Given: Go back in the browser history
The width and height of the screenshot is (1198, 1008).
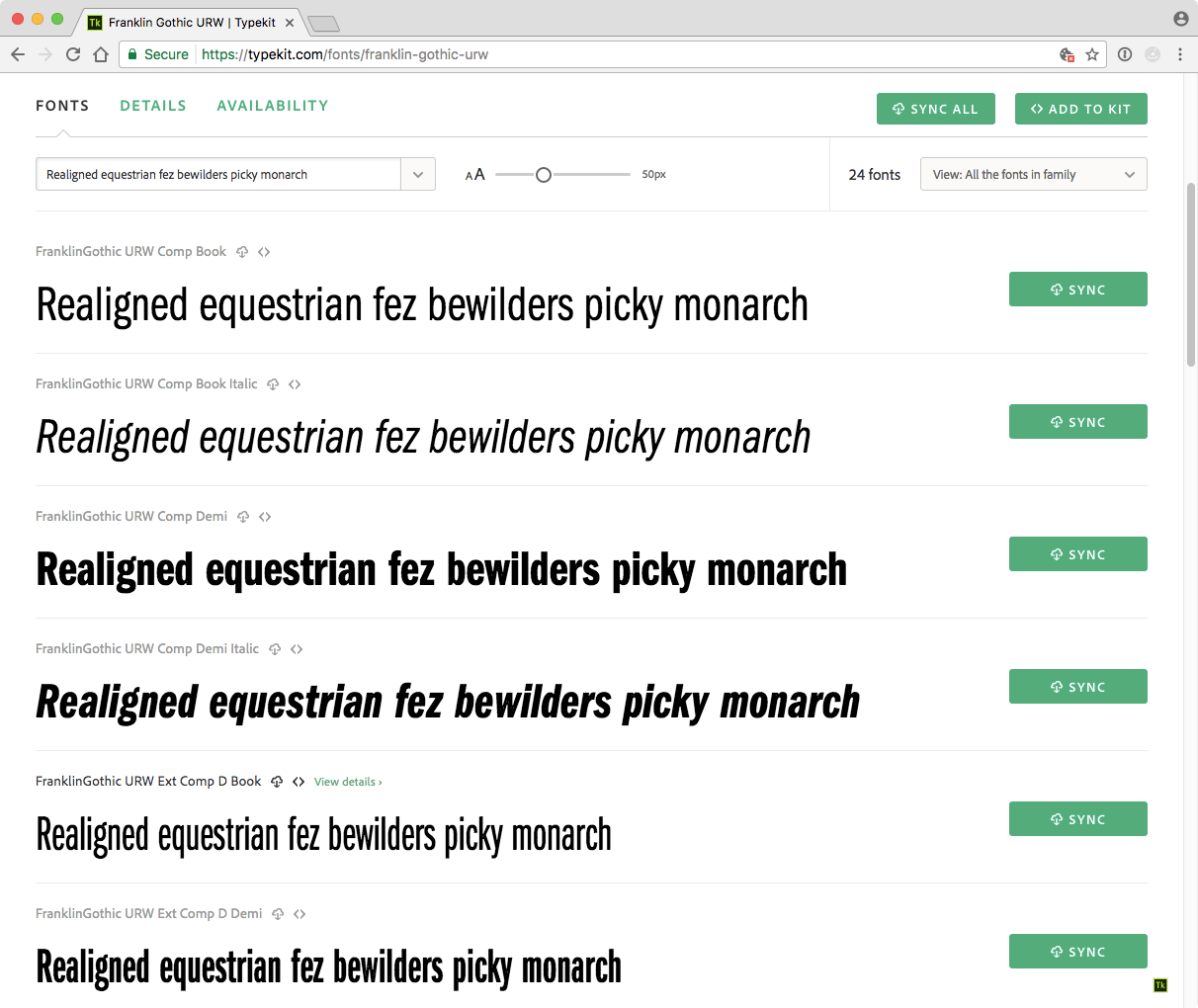Looking at the screenshot, I should tap(18, 54).
